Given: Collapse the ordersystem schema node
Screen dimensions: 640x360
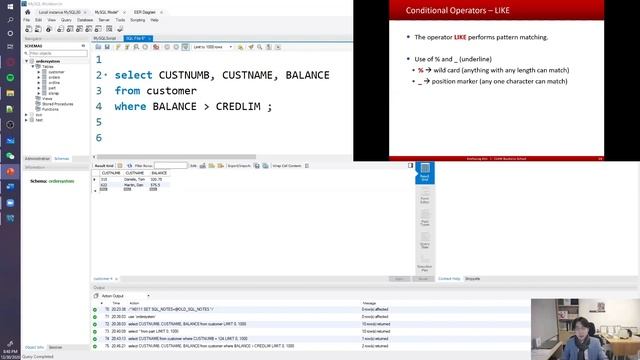Looking at the screenshot, I should click(27, 61).
